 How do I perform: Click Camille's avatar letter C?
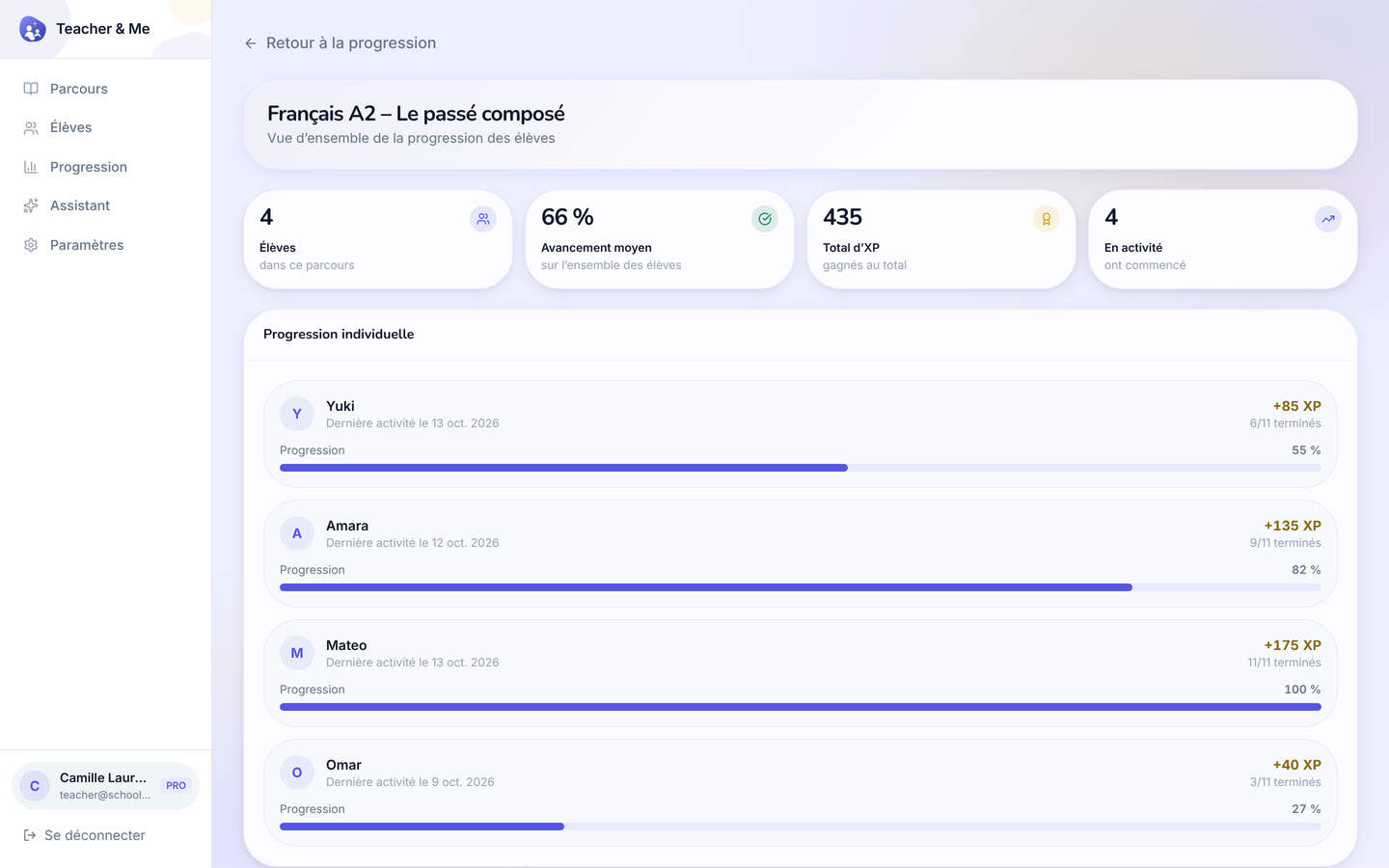pos(35,786)
